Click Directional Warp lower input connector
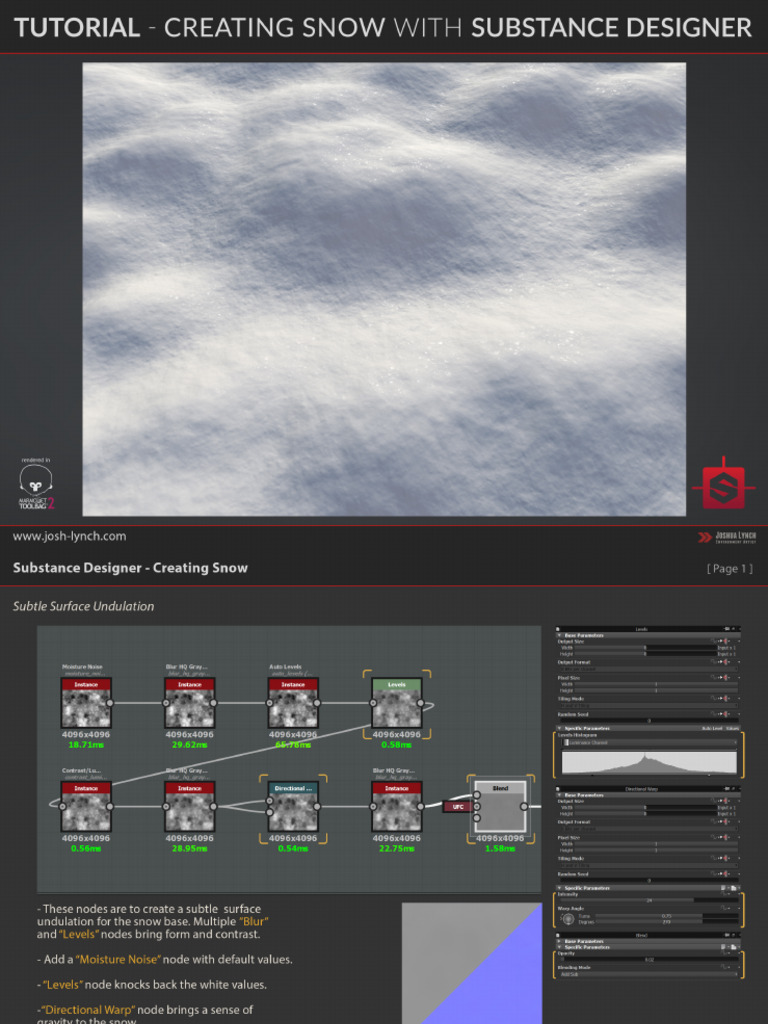This screenshot has height=1024, width=768. coord(270,812)
